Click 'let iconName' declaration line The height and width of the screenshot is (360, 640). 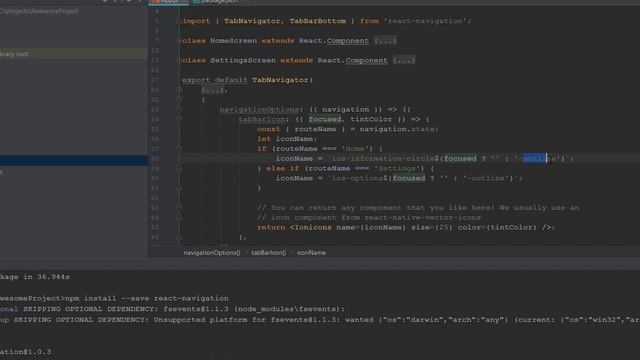coord(287,139)
